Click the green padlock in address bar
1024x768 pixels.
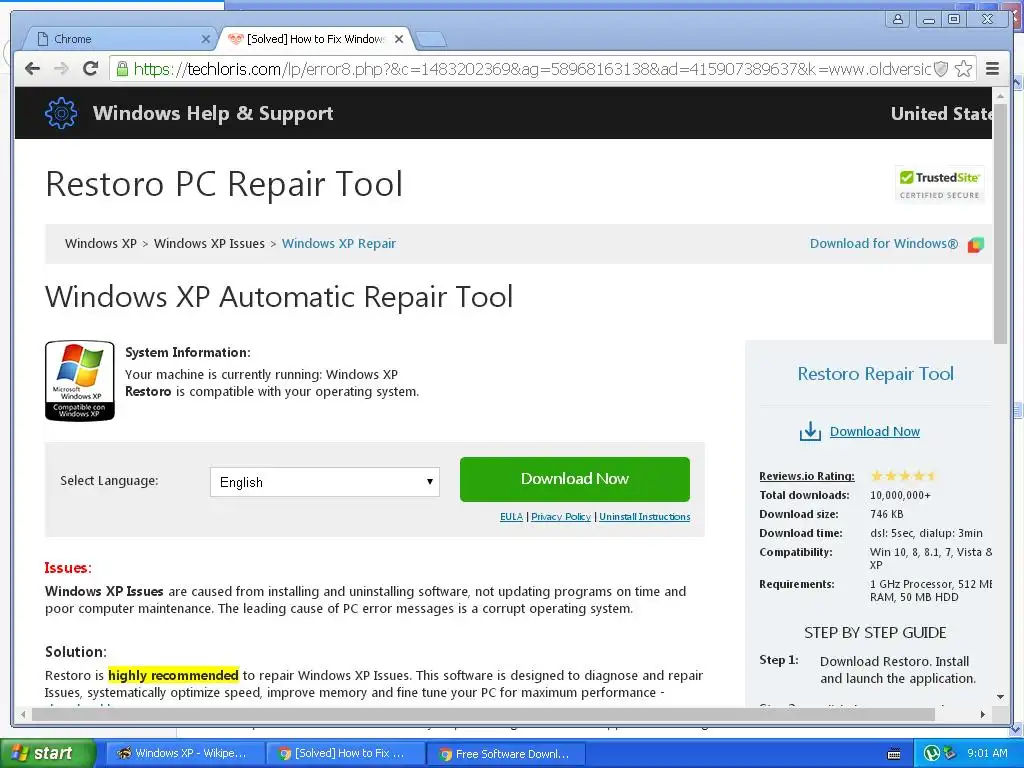122,68
